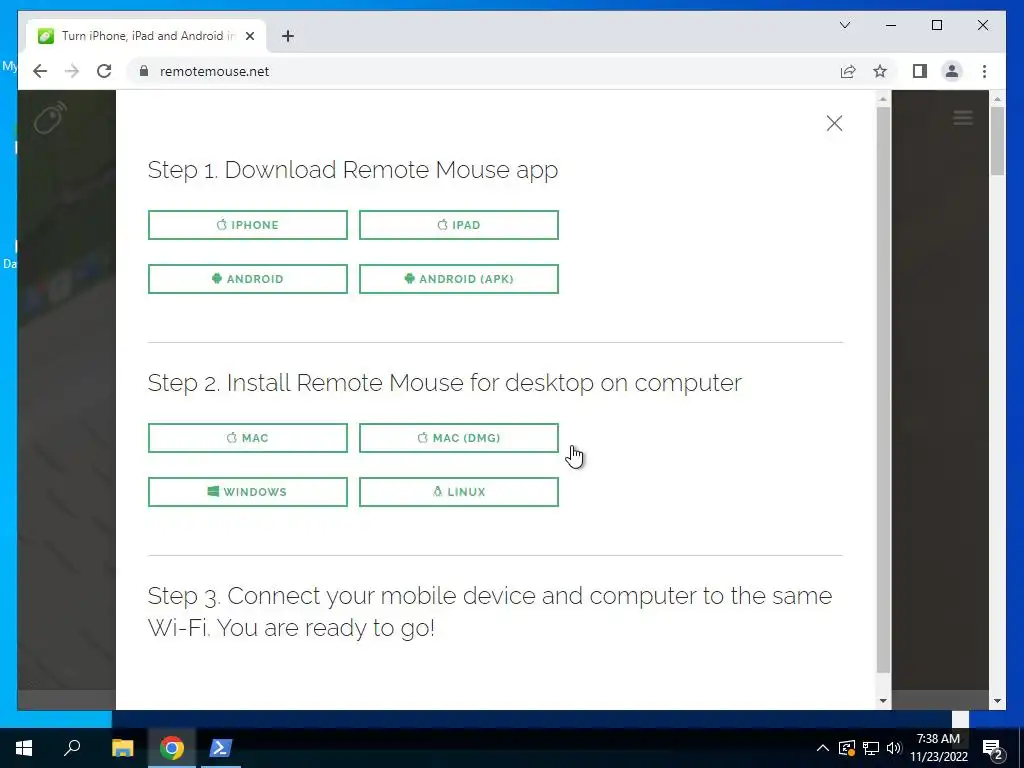Open the notification center
The height and width of the screenshot is (768, 1024).
pos(993,748)
